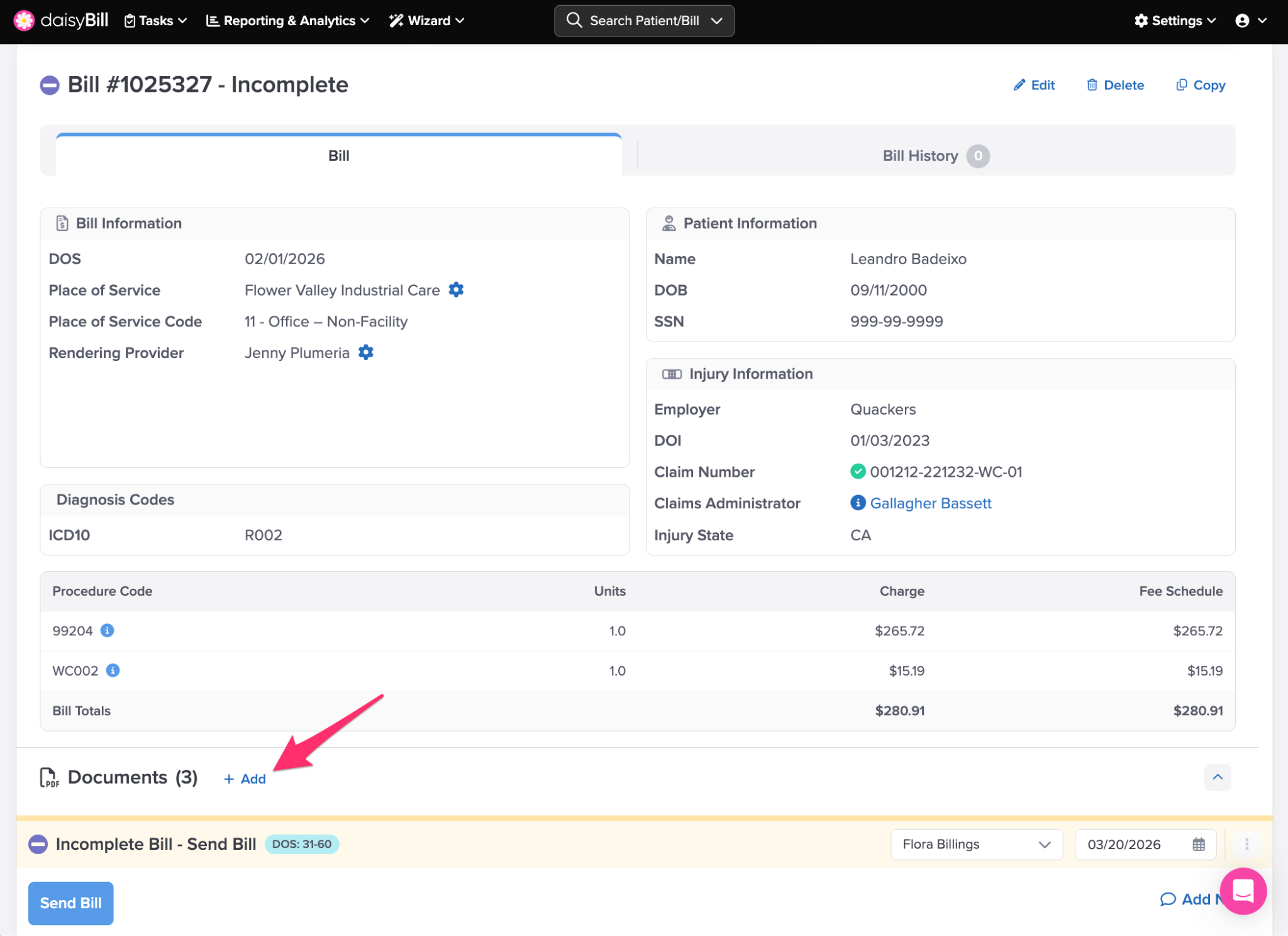Click the daisyBill logo
This screenshot has height=936, width=1288.
61,20
